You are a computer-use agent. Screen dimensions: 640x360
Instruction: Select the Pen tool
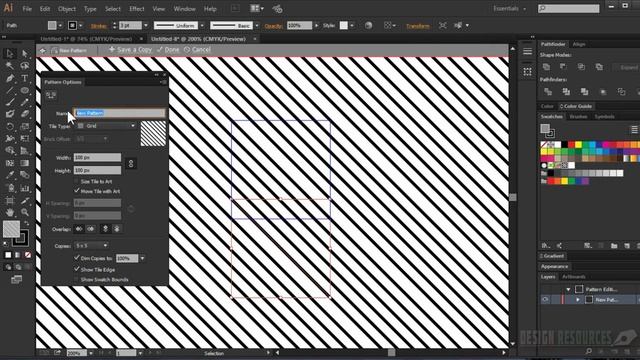[x=10, y=78]
